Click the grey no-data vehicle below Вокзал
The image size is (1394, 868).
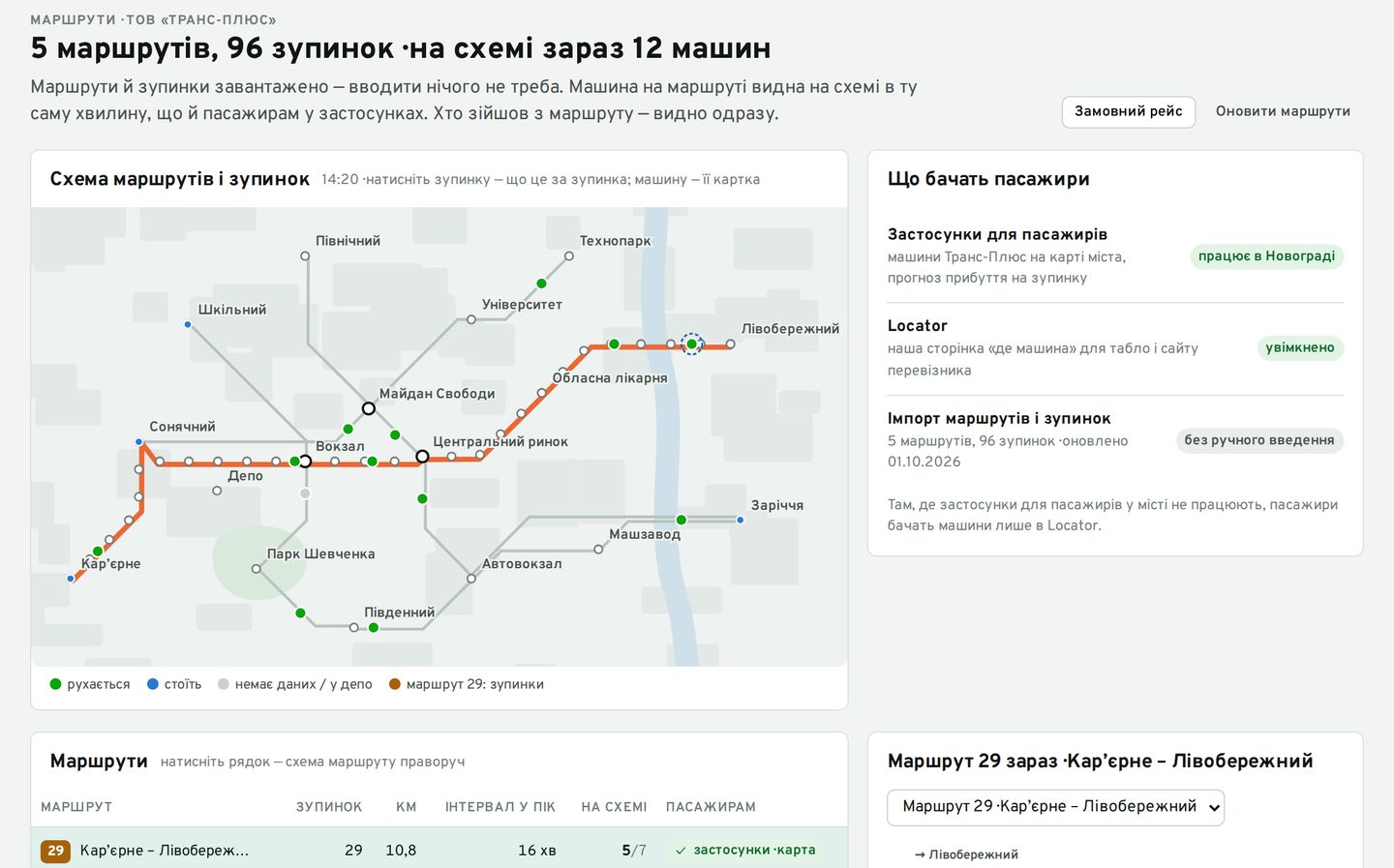[305, 494]
